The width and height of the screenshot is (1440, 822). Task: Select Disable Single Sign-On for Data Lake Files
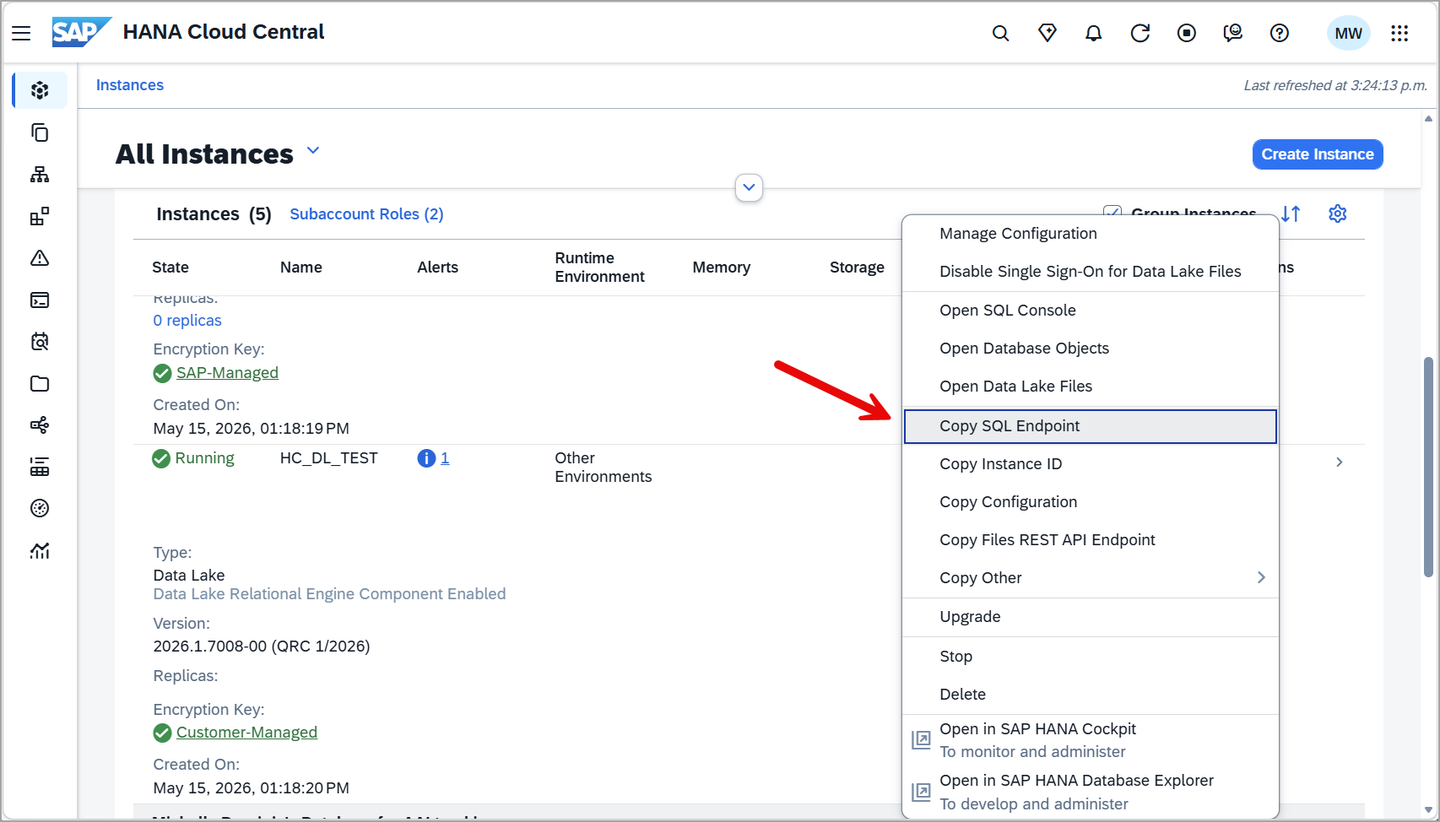click(x=1090, y=271)
